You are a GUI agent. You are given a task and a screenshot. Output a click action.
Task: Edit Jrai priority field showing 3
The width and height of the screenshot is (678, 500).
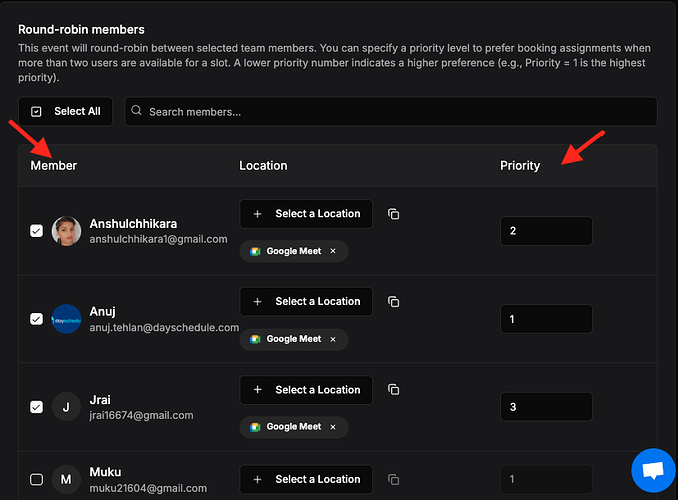(x=546, y=407)
